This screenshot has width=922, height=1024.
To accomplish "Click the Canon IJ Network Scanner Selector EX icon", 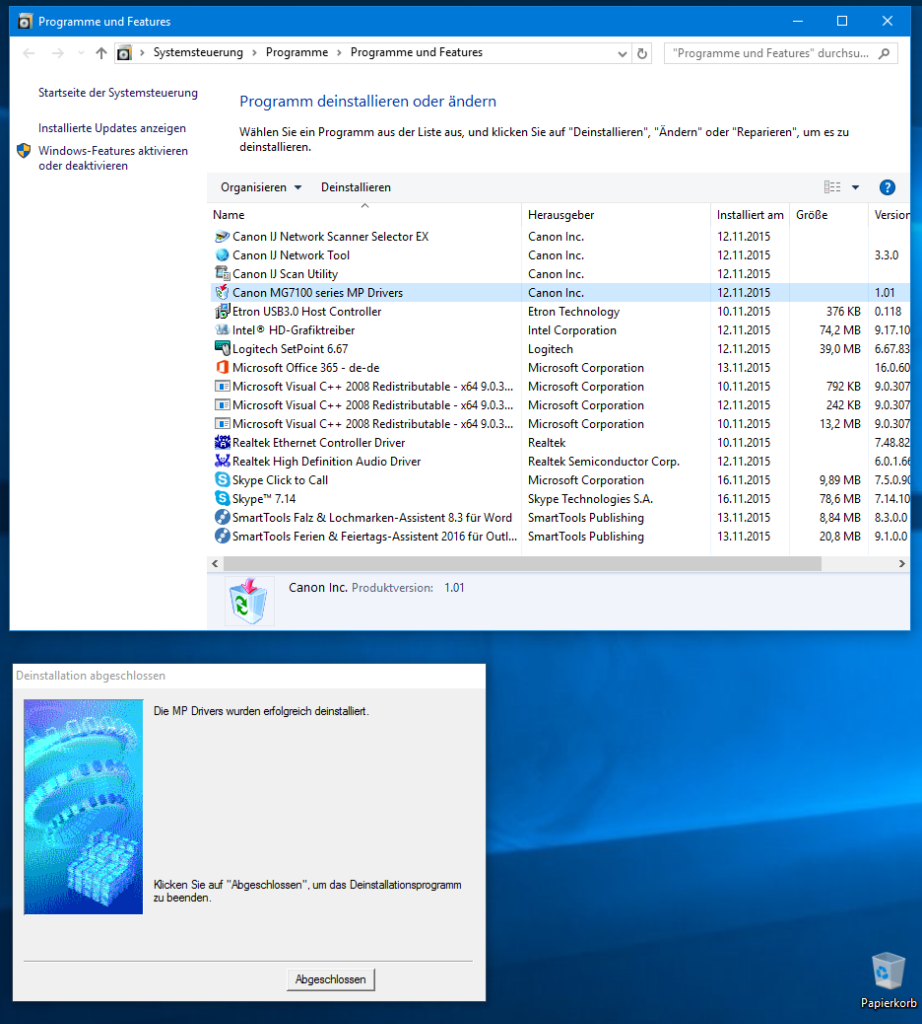I will (x=222, y=236).
